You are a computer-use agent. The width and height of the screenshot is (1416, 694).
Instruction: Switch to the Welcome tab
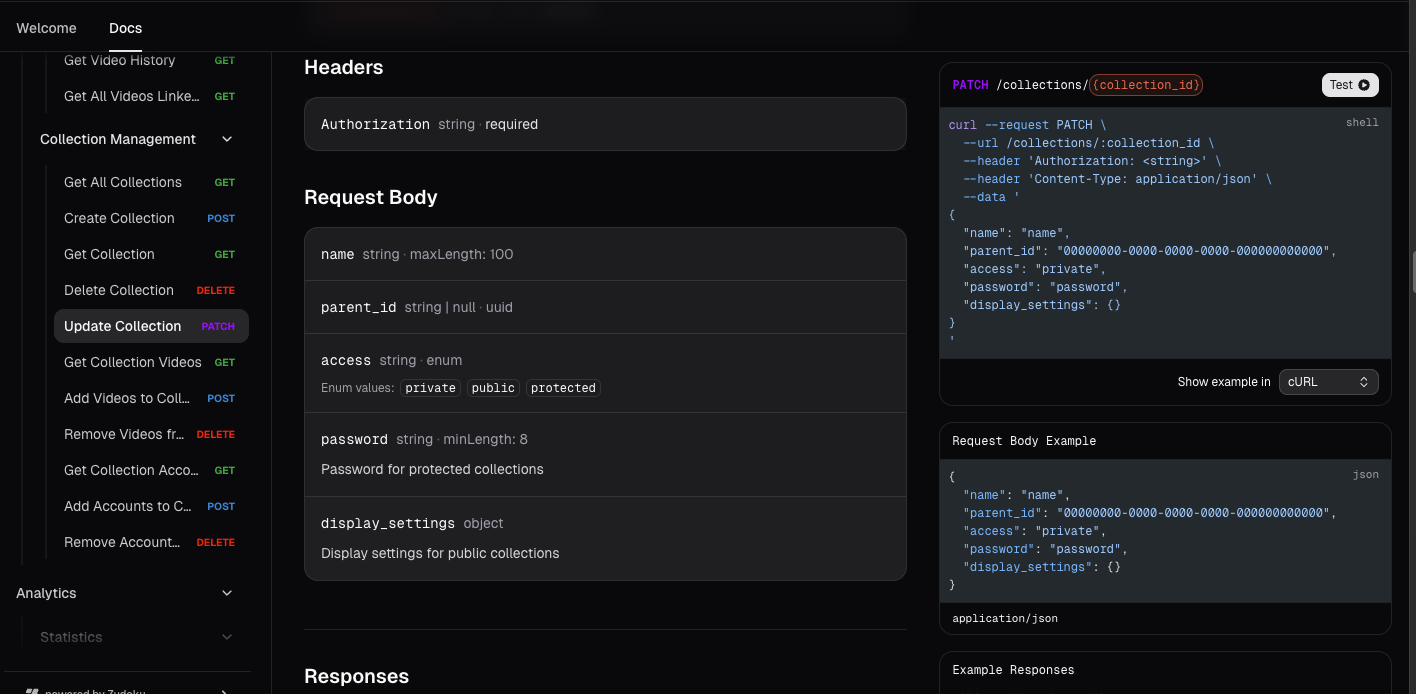[46, 28]
